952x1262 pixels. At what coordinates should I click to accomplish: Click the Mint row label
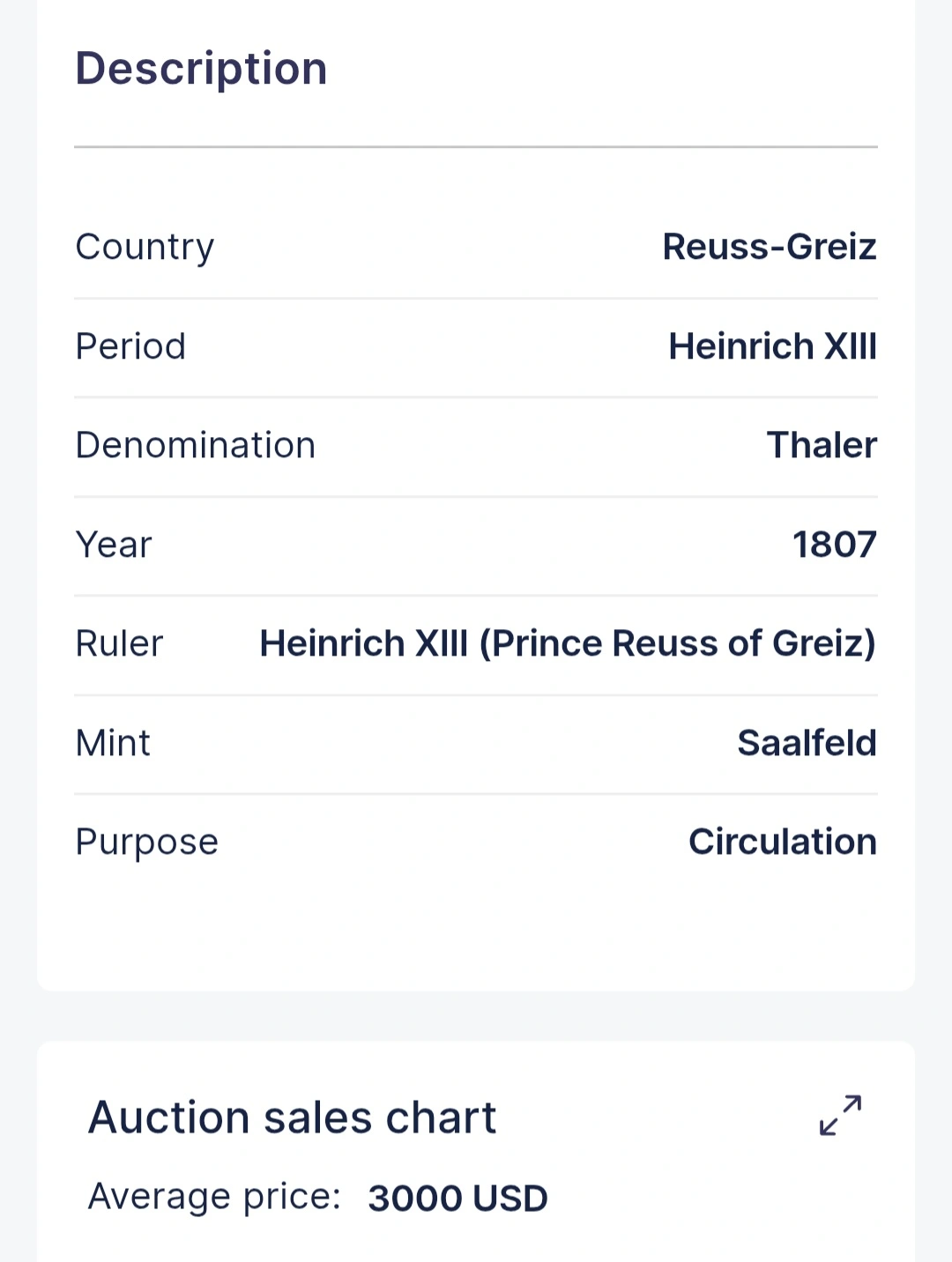[x=113, y=743]
